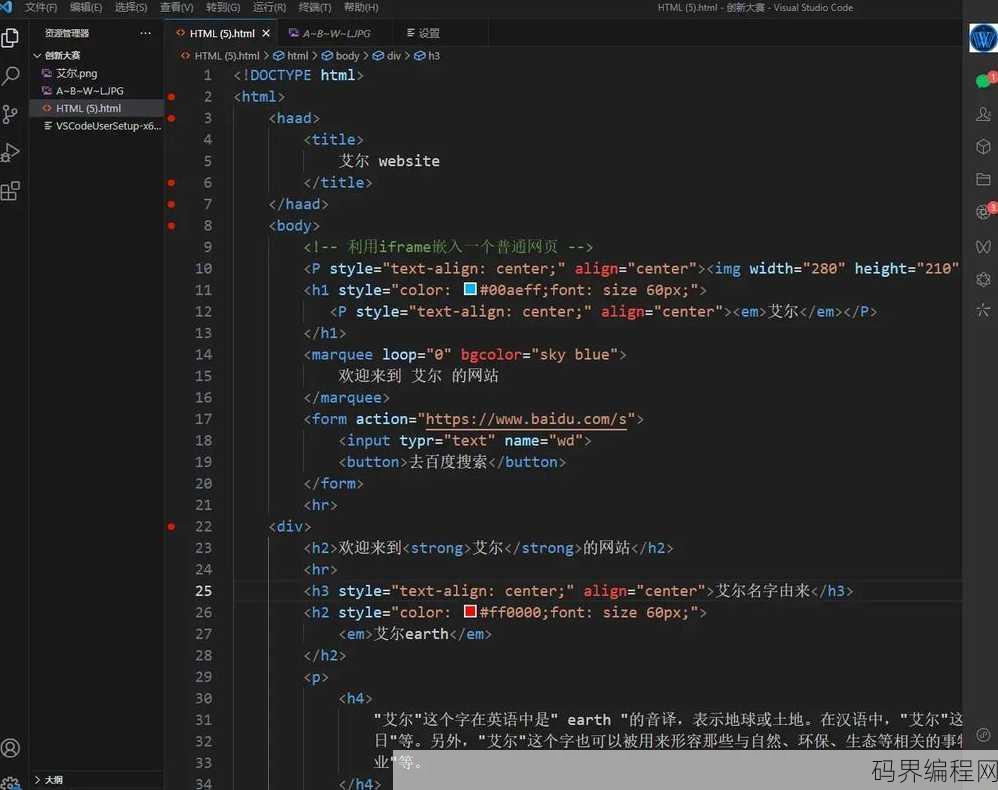Open Explorer more actions ellipsis
Screen dimensions: 998x790
click(x=145, y=33)
